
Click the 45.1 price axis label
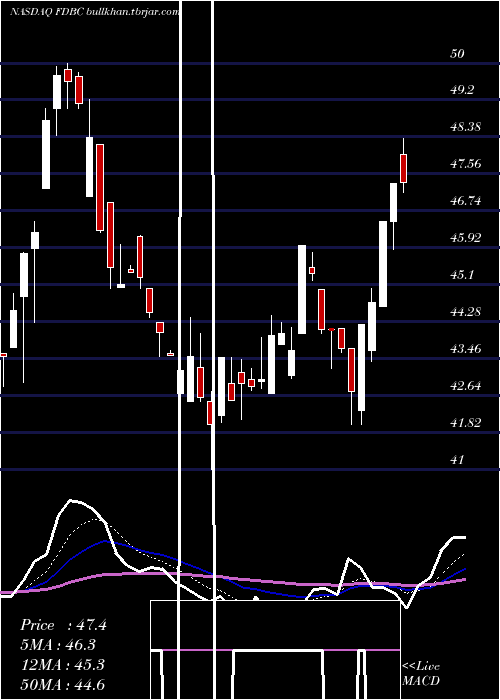(462, 275)
